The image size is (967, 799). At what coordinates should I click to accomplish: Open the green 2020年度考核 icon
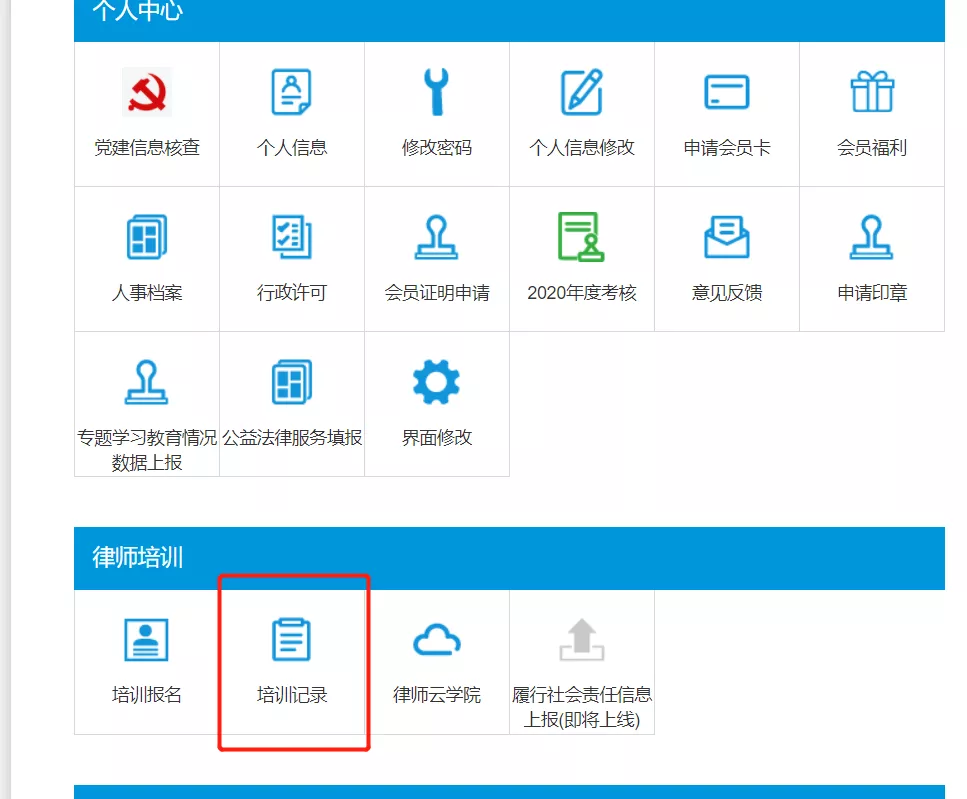point(582,238)
